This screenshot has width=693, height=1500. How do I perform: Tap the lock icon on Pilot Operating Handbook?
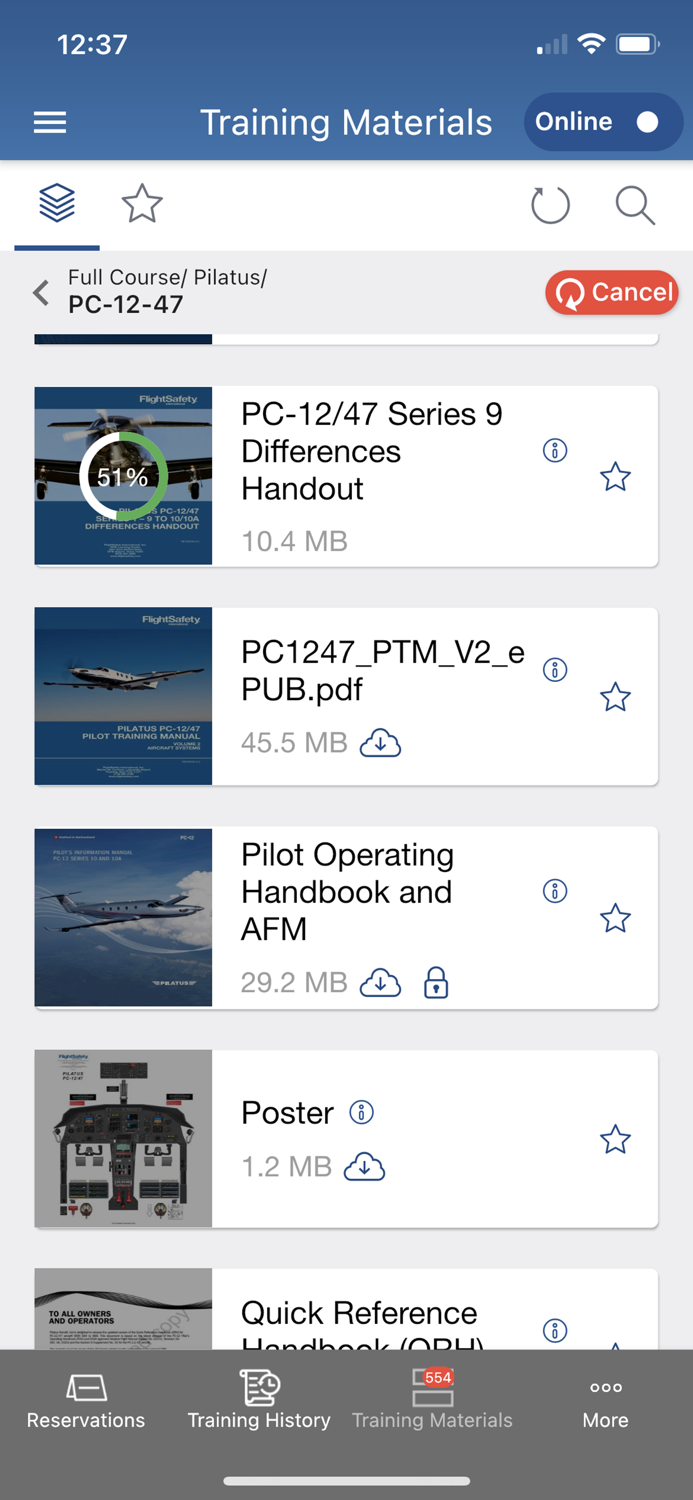tap(436, 983)
